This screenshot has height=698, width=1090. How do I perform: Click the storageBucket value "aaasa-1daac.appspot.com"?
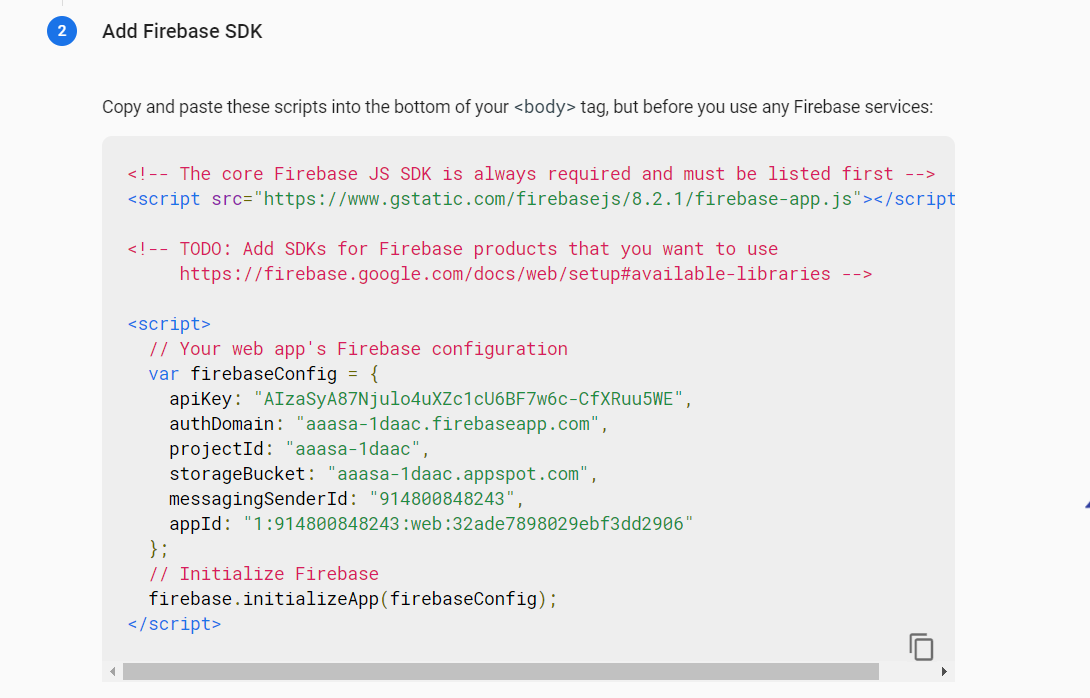(x=458, y=474)
